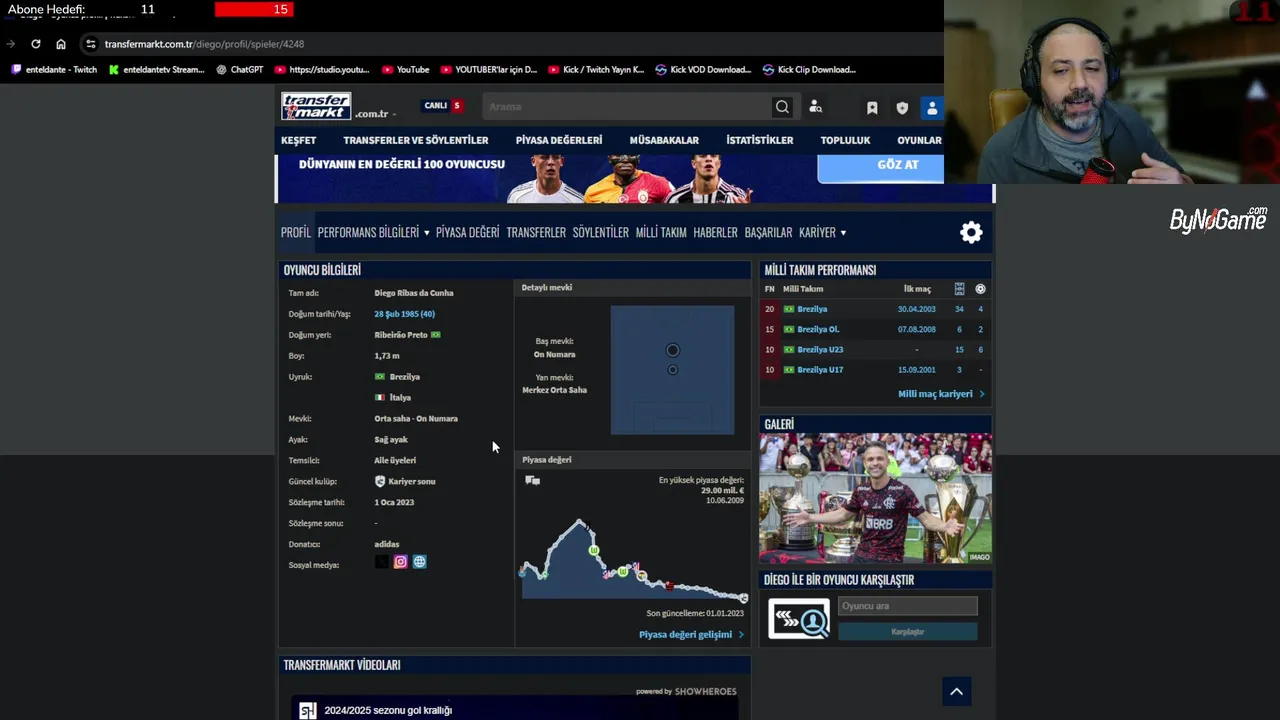Switch to the Transferler tab
This screenshot has width=1280, height=720.
click(536, 232)
